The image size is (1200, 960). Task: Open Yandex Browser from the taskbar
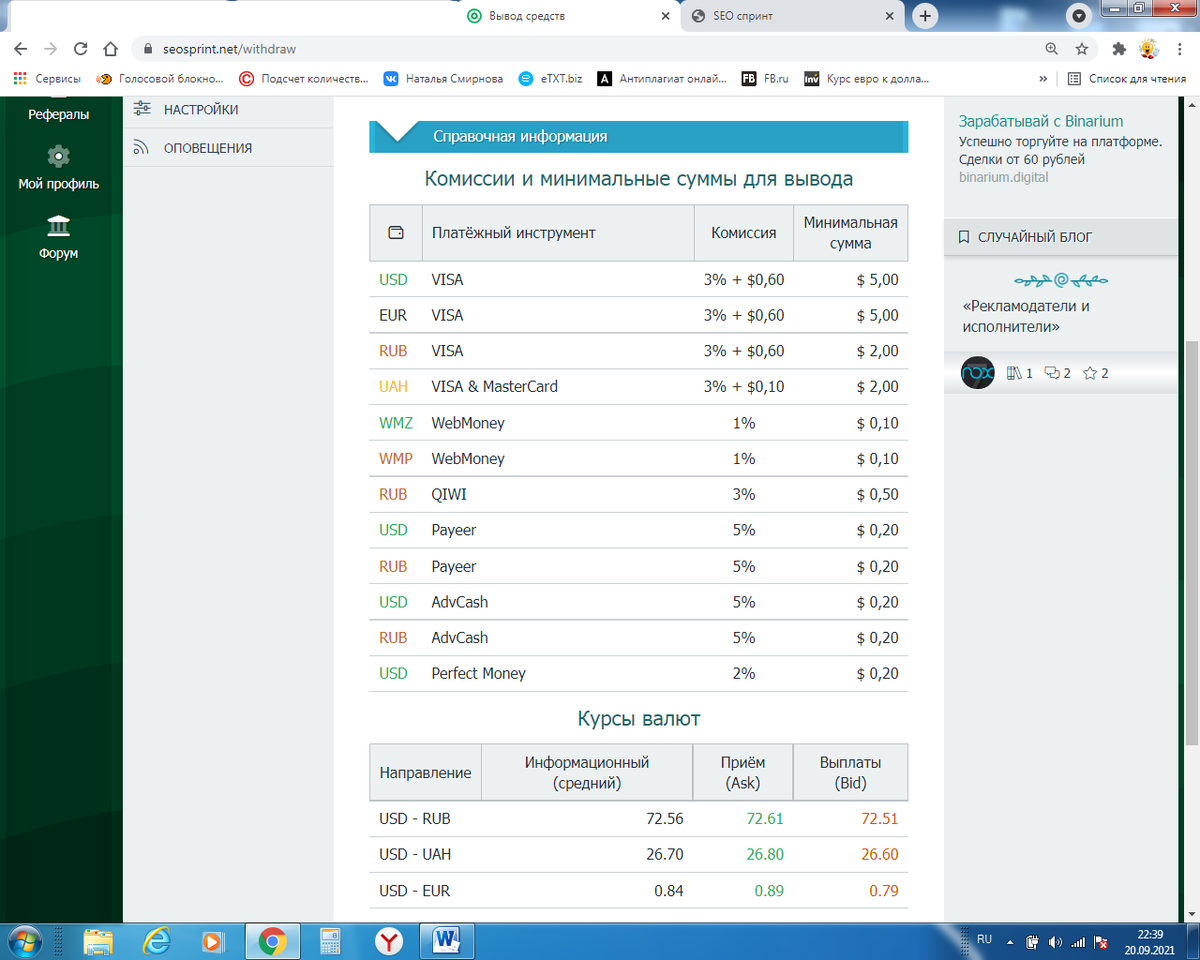[x=388, y=941]
